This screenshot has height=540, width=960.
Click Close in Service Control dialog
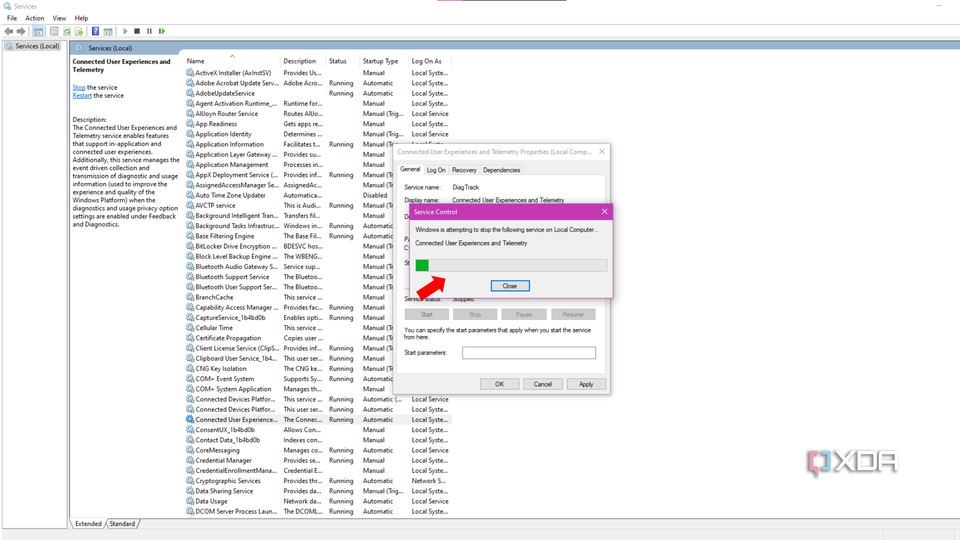(x=510, y=286)
